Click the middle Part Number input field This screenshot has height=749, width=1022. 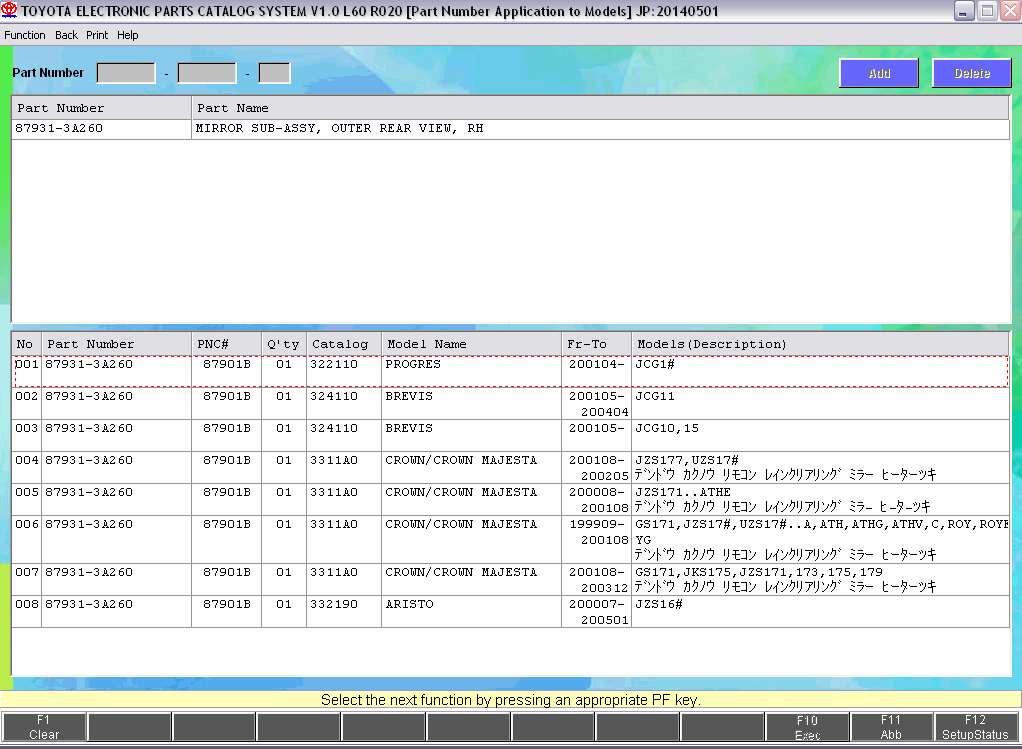pyautogui.click(x=207, y=73)
